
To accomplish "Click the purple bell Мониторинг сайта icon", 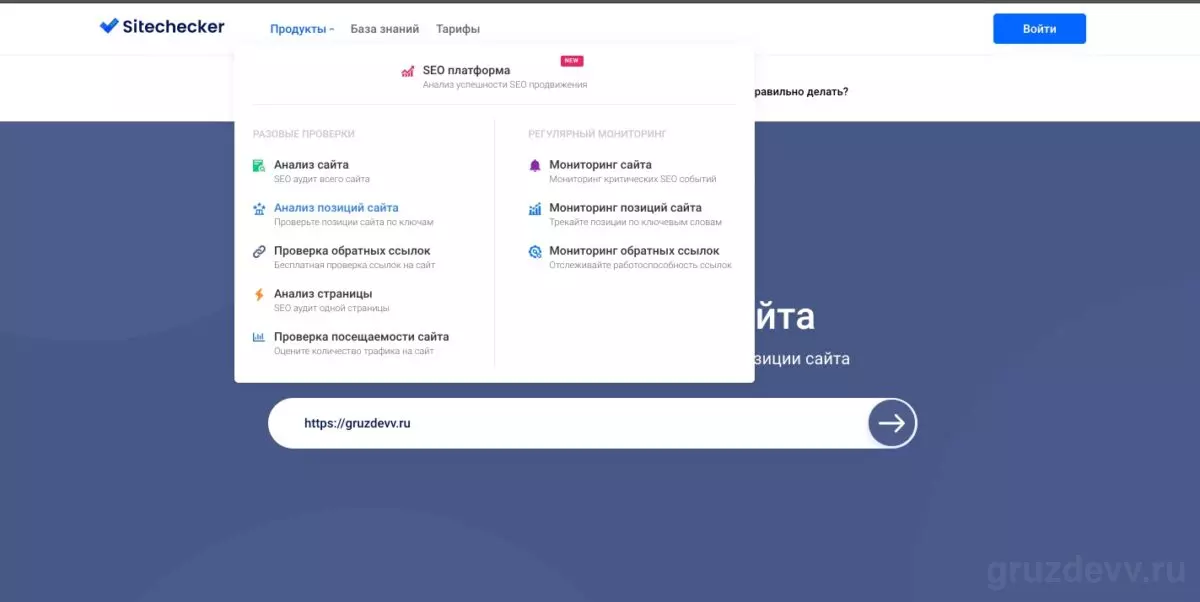I will click(535, 165).
